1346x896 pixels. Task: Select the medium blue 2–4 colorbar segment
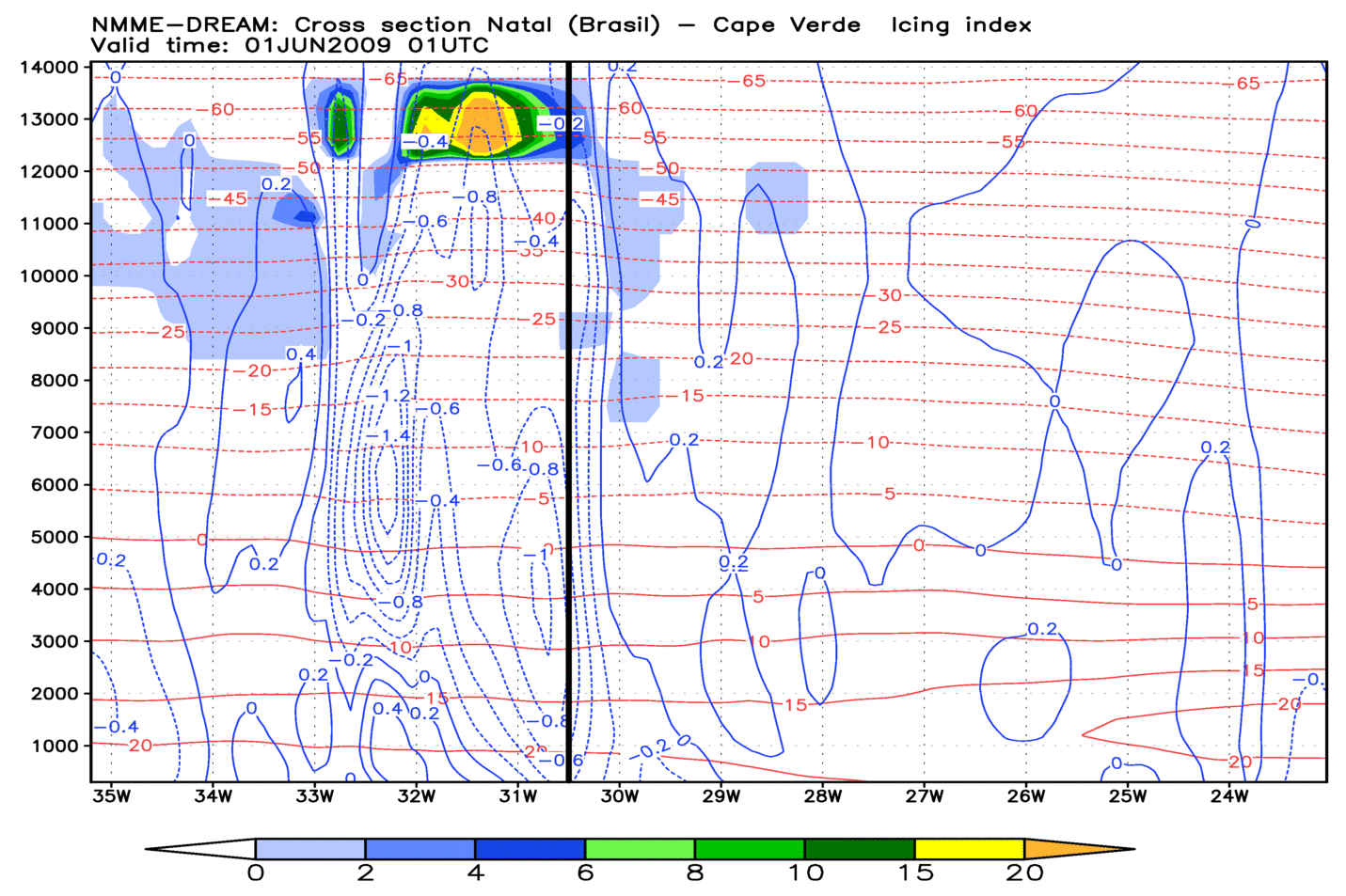[x=420, y=849]
